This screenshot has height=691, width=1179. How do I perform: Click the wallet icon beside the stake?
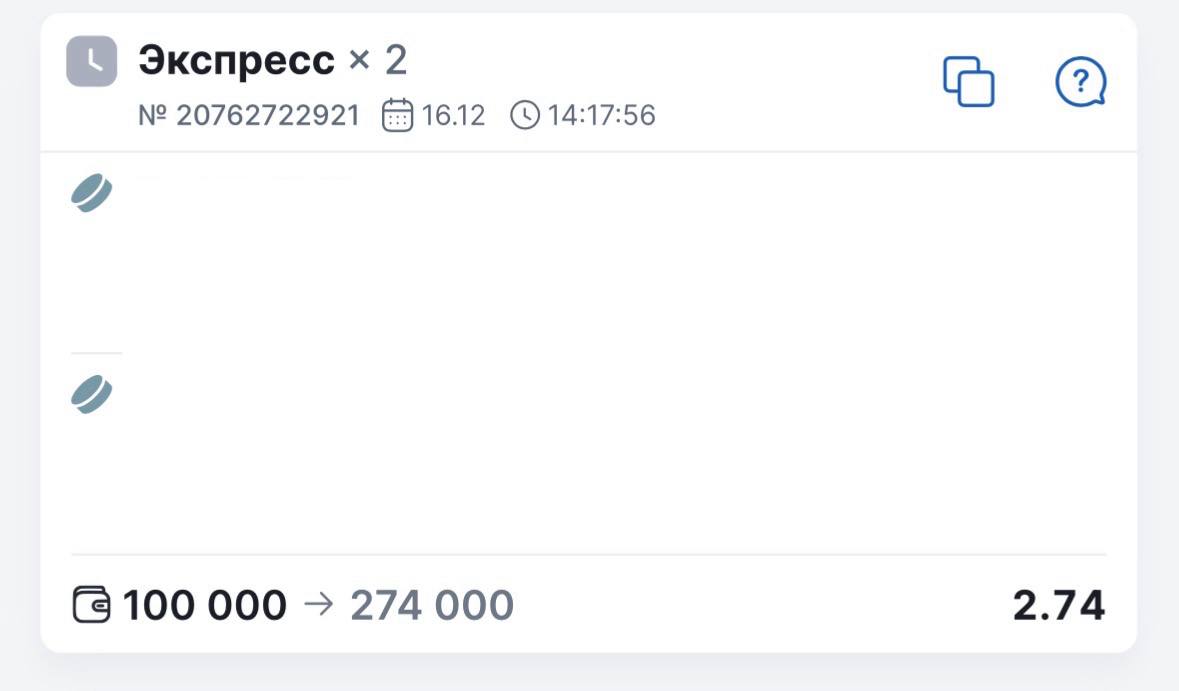(92, 605)
